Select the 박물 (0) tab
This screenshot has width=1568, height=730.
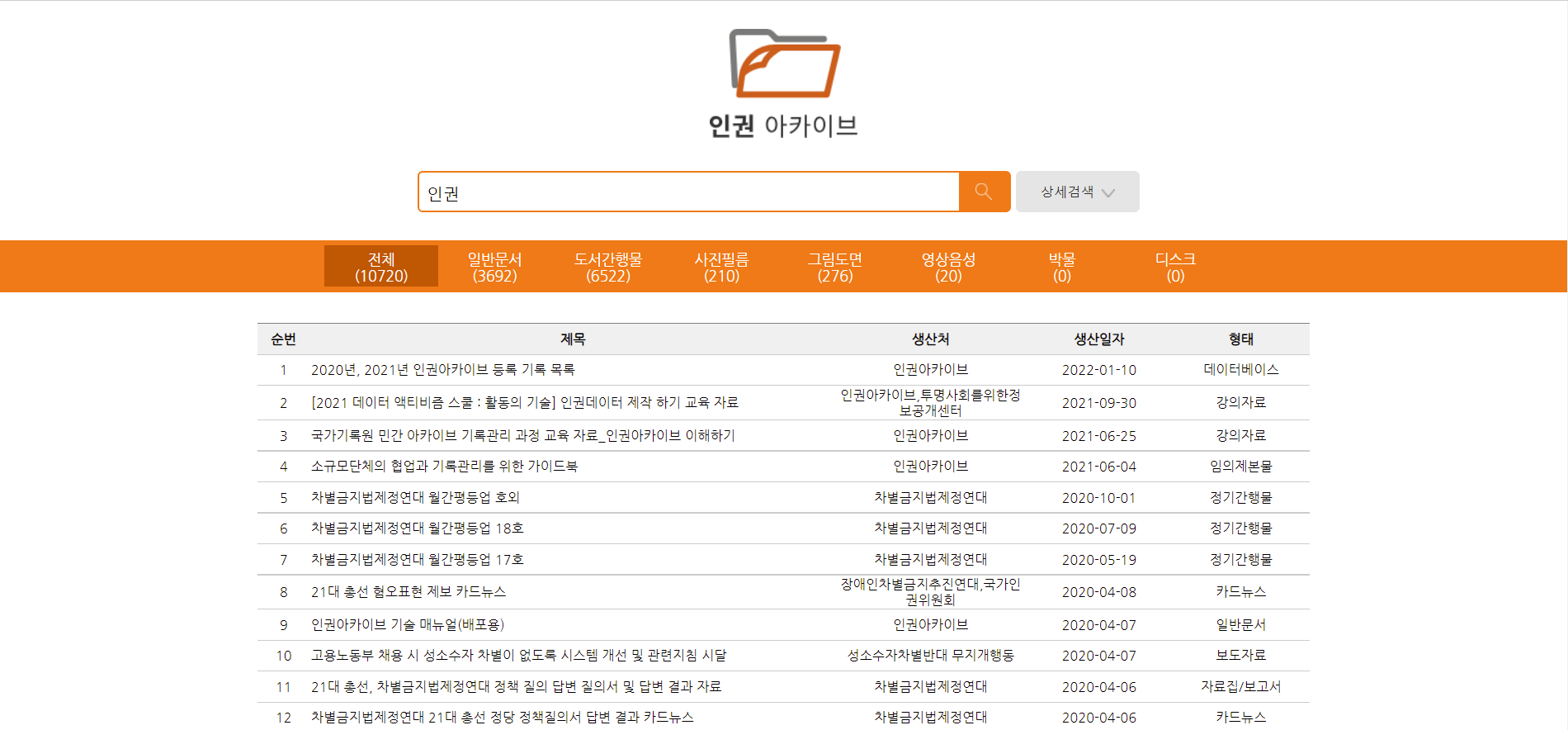coord(1062,267)
